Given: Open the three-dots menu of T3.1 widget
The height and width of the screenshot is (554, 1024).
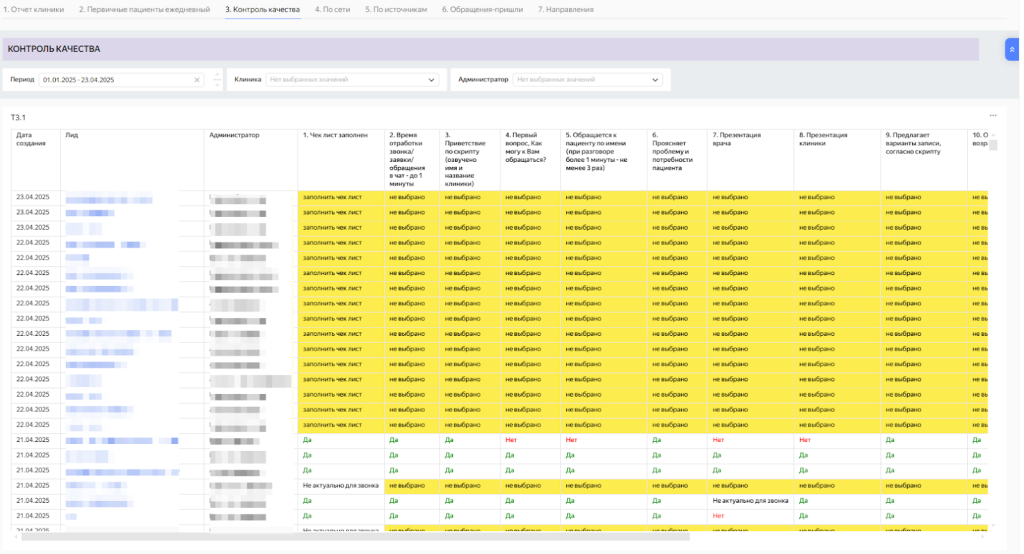Looking at the screenshot, I should (x=993, y=116).
